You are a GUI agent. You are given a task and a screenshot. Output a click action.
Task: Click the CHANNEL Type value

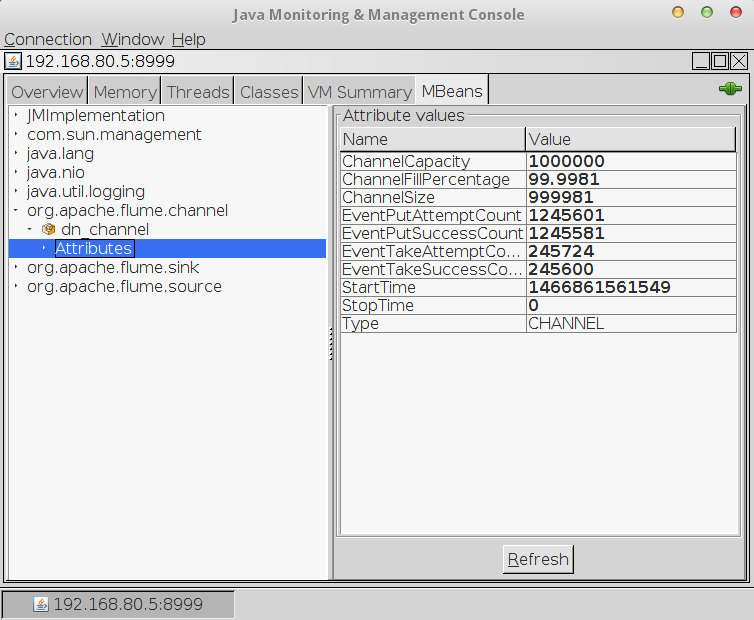pos(631,323)
